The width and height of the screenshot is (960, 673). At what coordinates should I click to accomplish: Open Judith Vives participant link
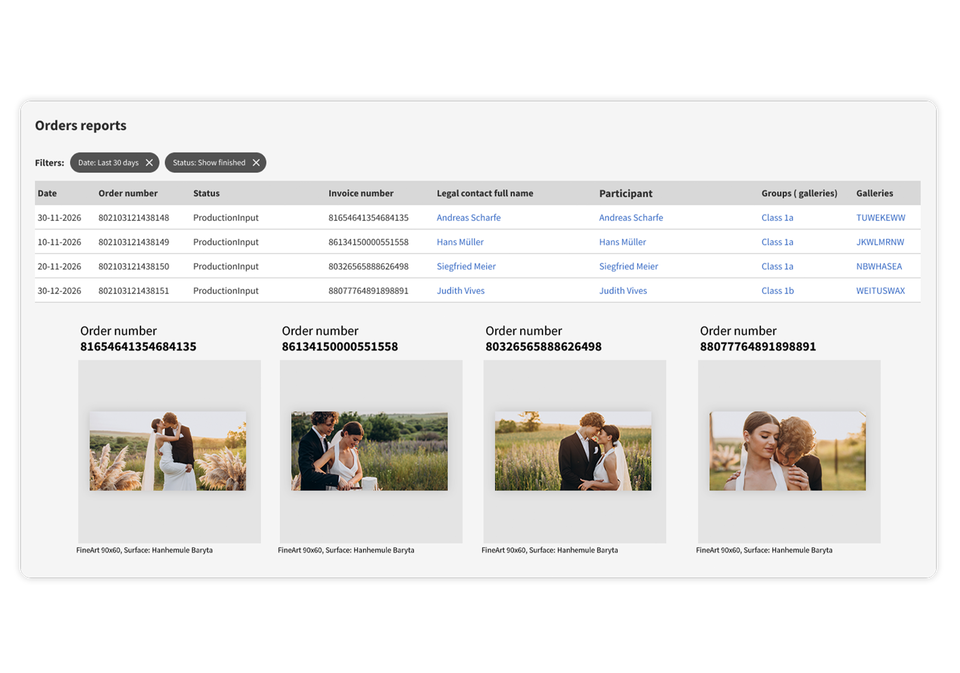point(623,291)
